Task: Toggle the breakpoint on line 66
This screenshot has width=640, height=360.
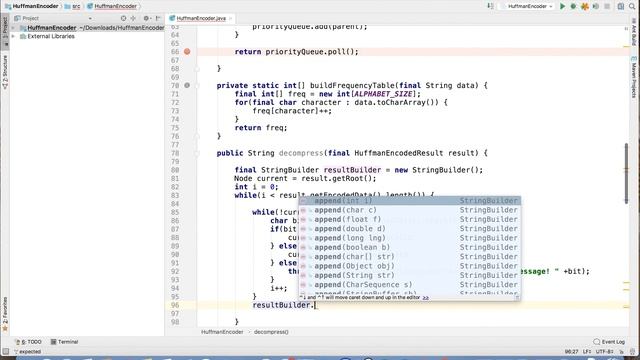Action: 187,52
